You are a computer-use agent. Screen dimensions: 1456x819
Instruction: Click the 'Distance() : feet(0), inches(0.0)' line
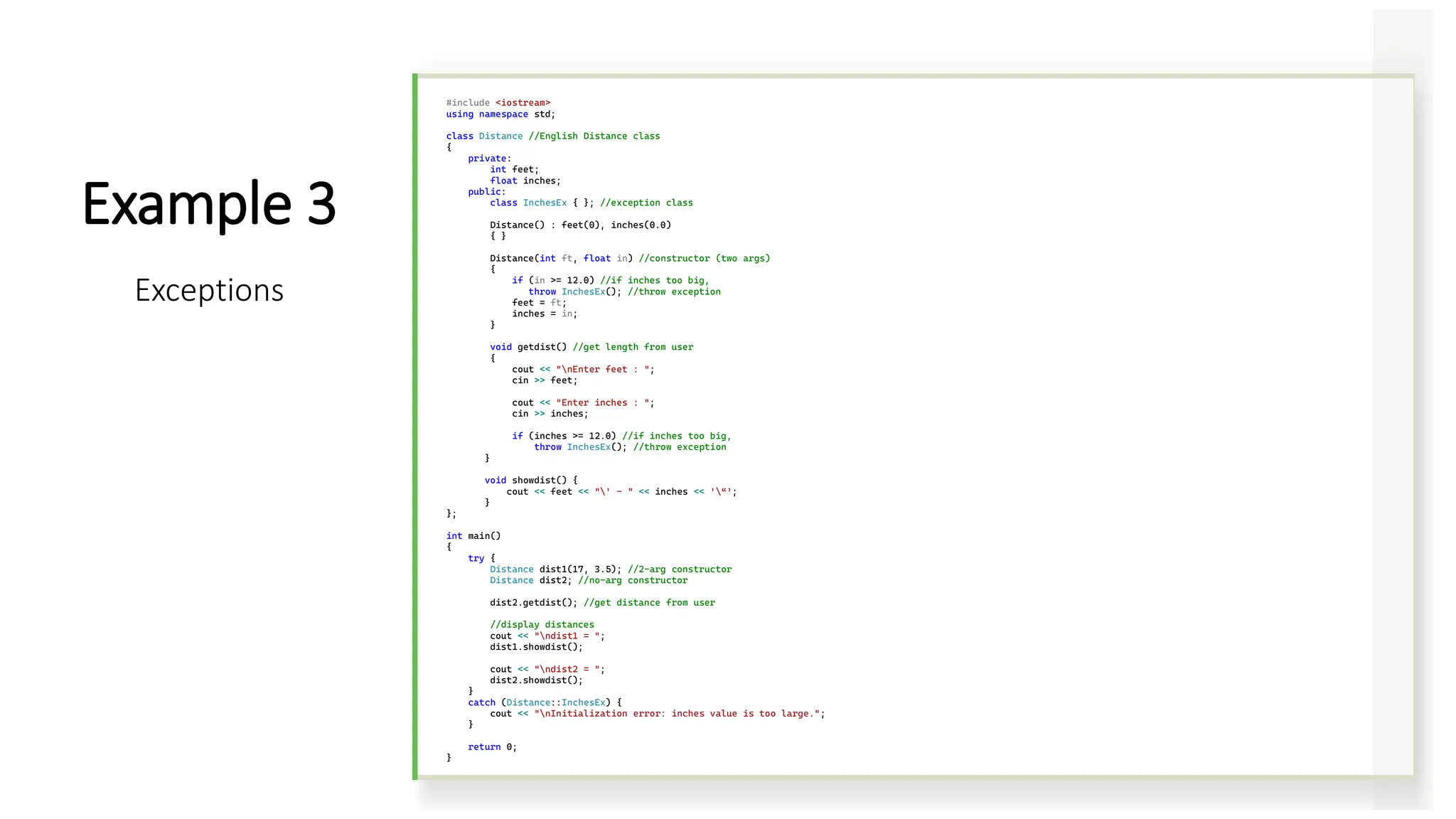tap(580, 225)
